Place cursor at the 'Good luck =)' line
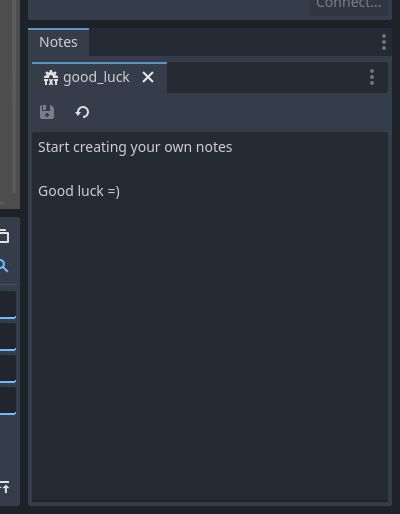The height and width of the screenshot is (514, 400). click(x=79, y=191)
